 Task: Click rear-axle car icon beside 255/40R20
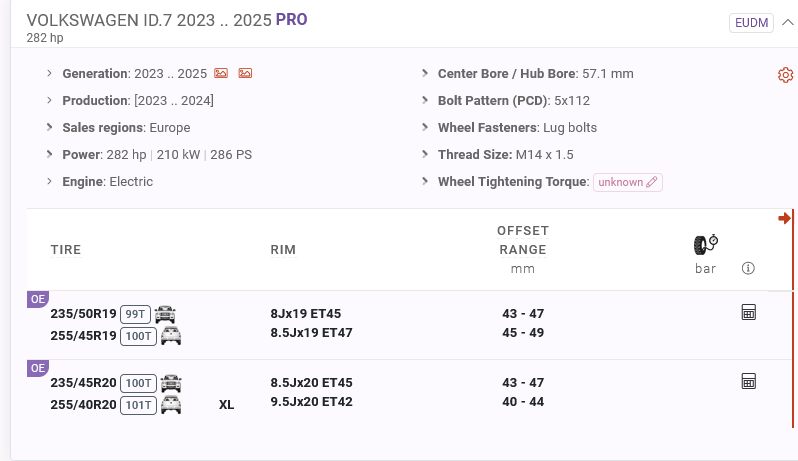[x=171, y=405]
